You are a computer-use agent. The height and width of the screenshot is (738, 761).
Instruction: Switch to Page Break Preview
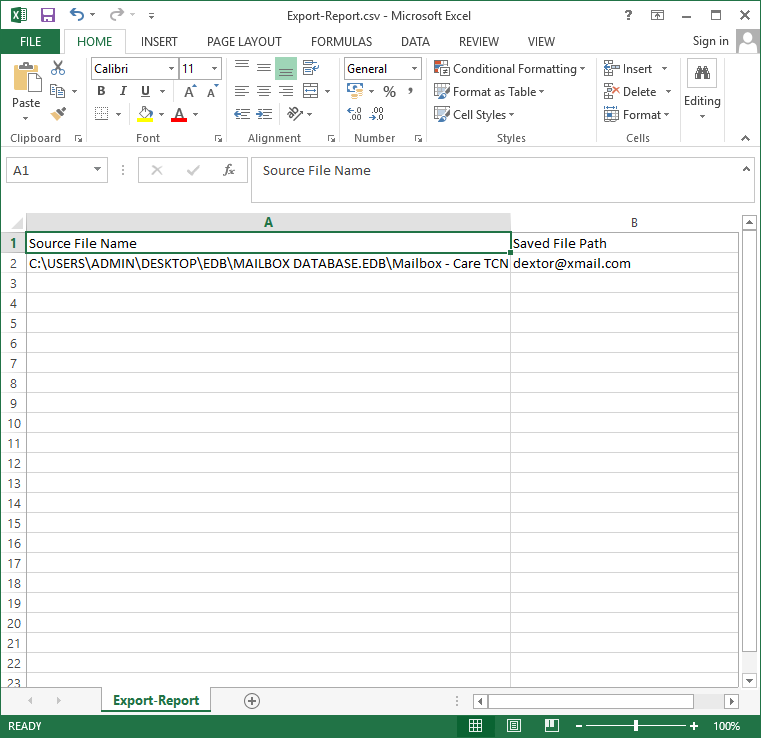pyautogui.click(x=552, y=726)
